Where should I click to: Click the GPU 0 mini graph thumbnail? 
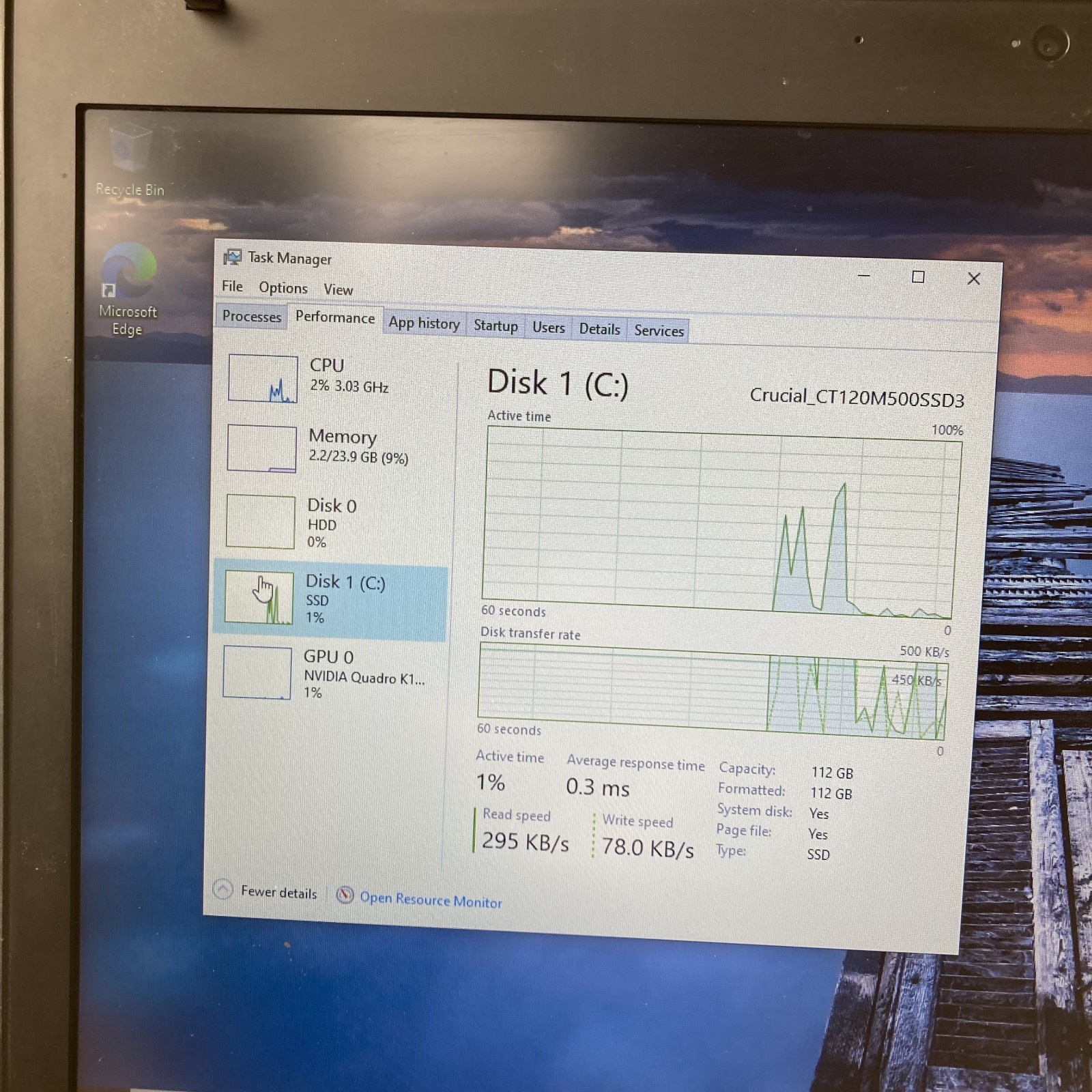tap(257, 672)
